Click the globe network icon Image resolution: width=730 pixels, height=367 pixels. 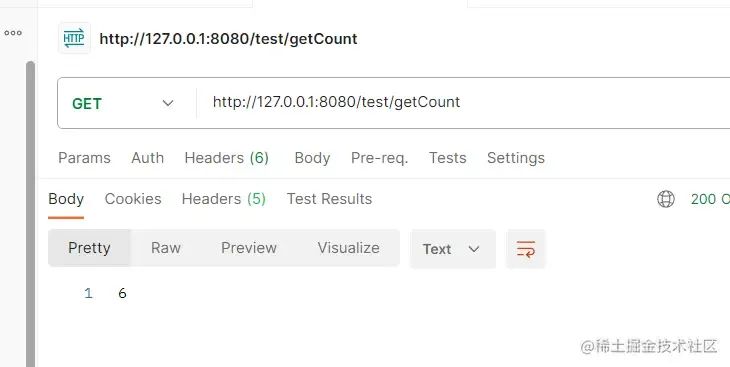point(666,199)
